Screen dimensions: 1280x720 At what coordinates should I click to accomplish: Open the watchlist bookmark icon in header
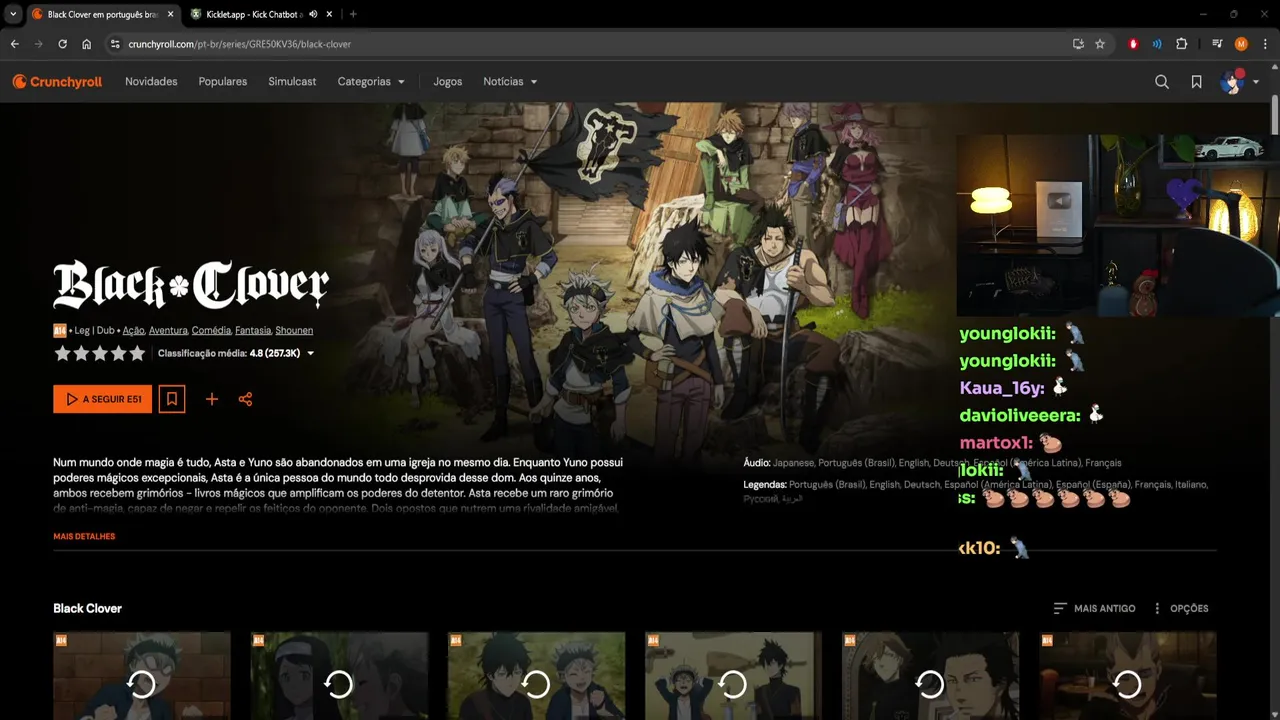tap(1196, 82)
